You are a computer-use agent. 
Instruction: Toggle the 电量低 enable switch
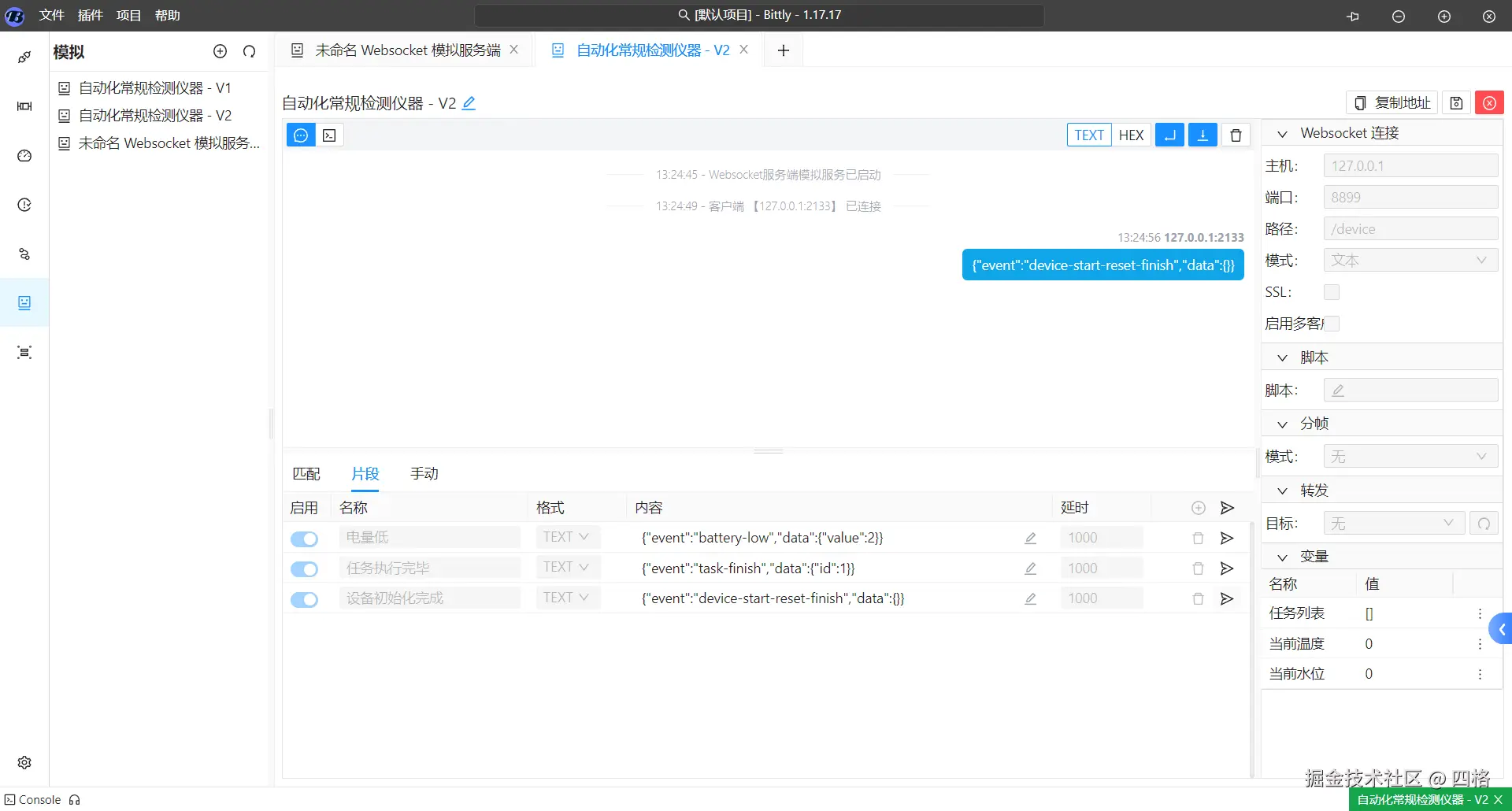tap(304, 539)
